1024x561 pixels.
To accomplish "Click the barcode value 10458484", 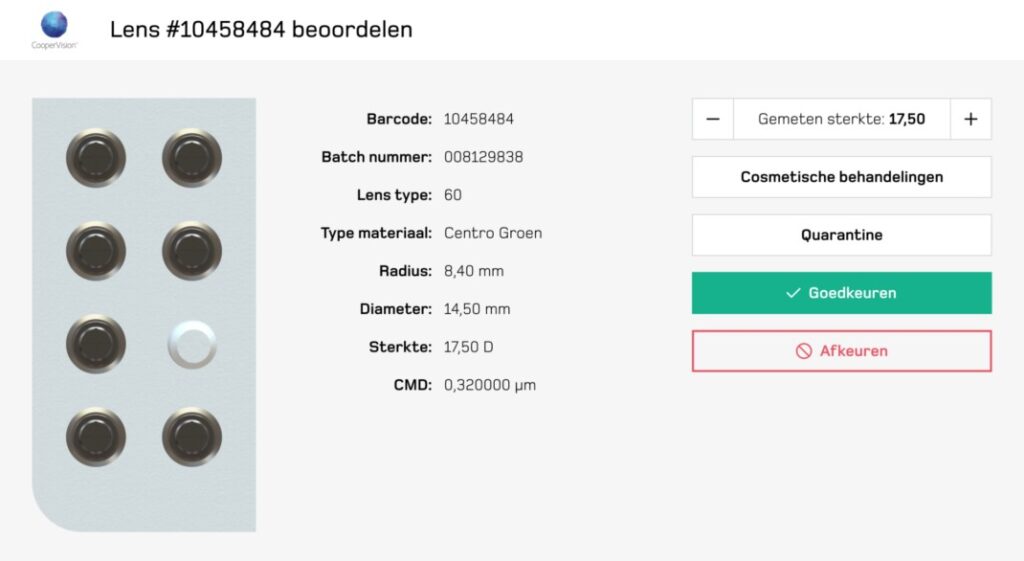I will pos(479,119).
